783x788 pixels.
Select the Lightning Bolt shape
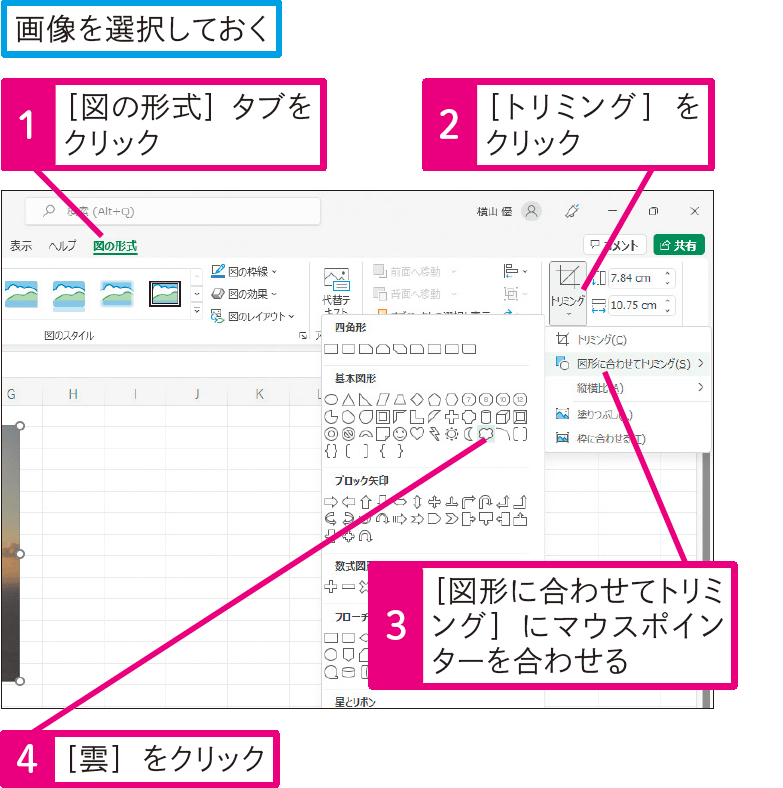click(x=434, y=433)
